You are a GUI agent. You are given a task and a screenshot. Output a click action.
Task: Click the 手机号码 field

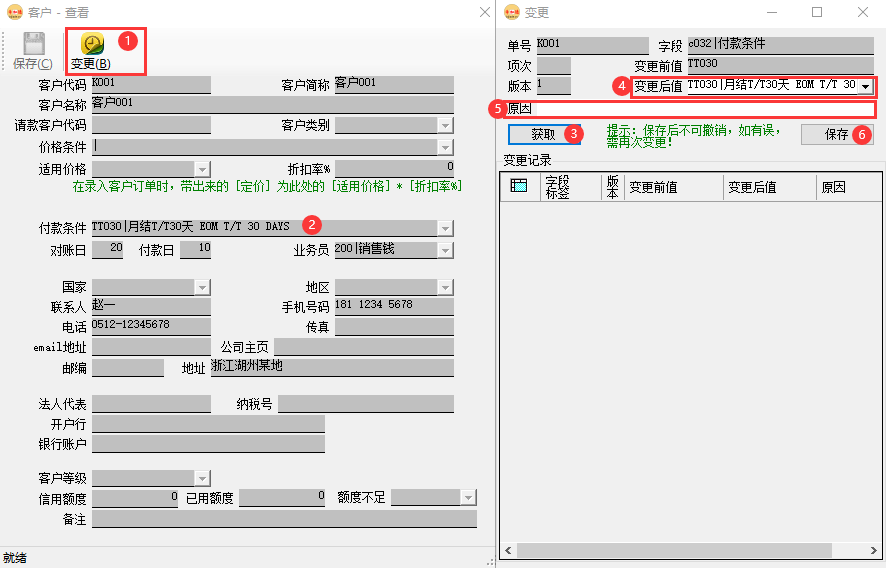[x=394, y=306]
